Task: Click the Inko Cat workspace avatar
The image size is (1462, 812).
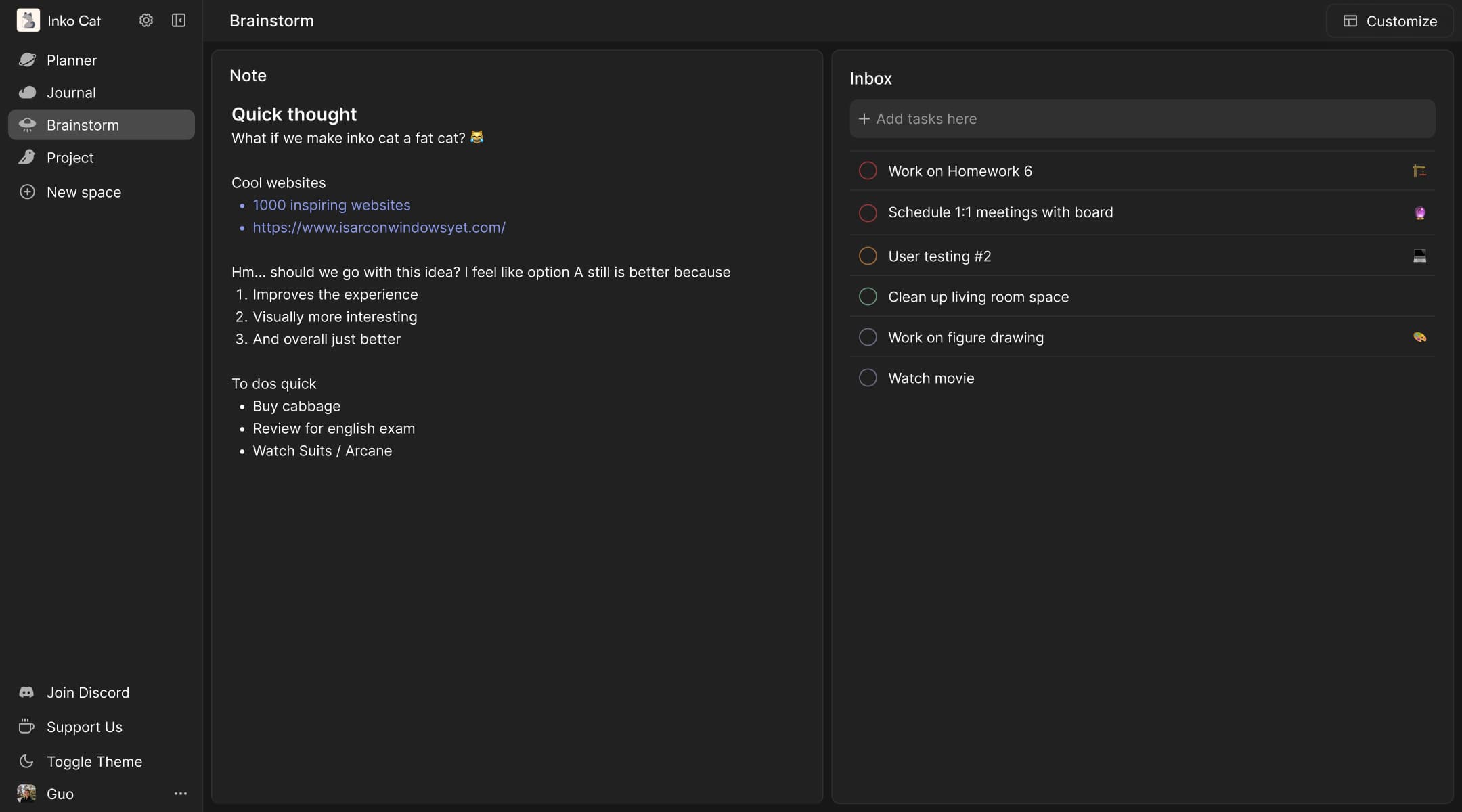Action: (28, 20)
